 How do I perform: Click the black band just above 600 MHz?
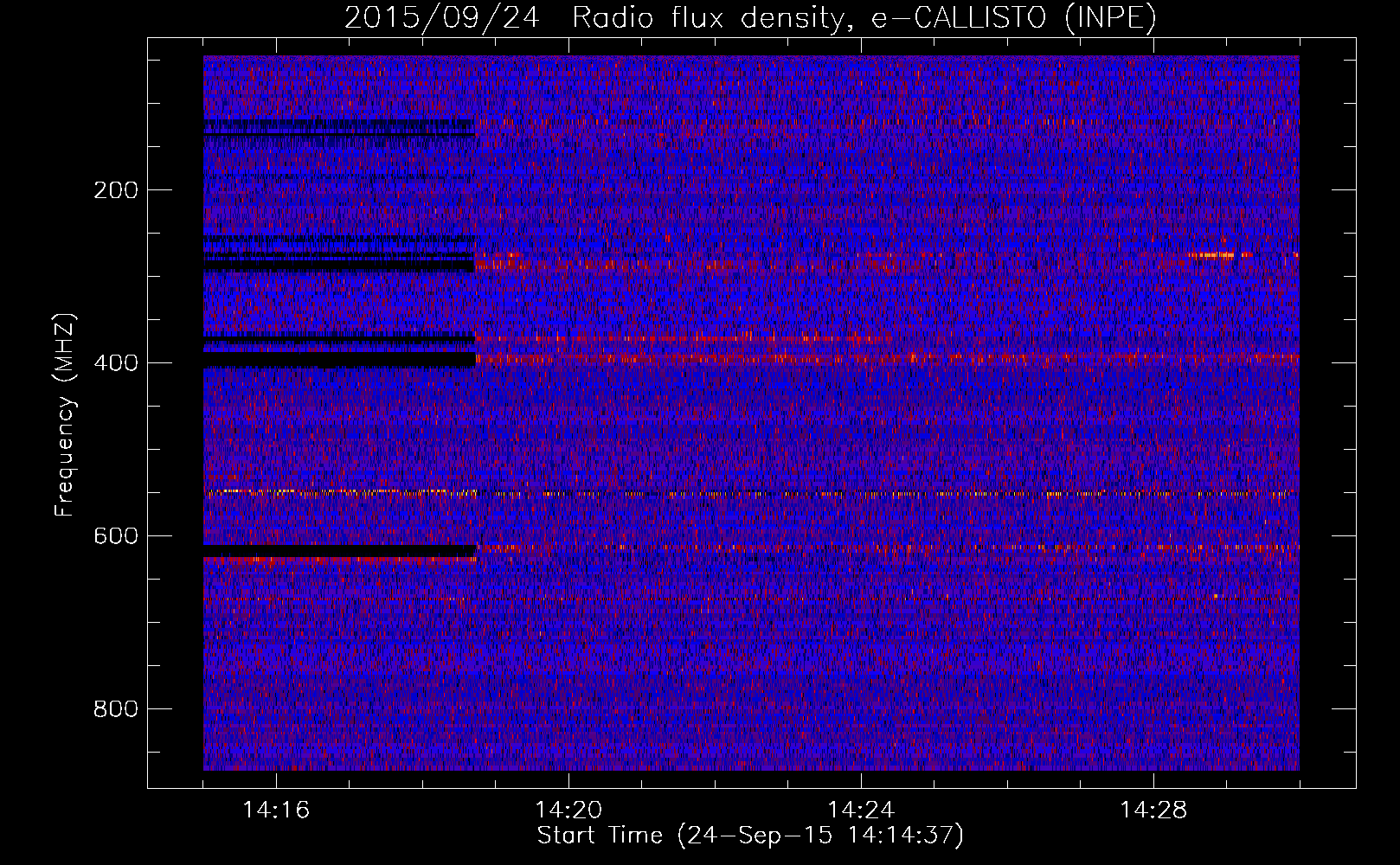click(x=339, y=550)
